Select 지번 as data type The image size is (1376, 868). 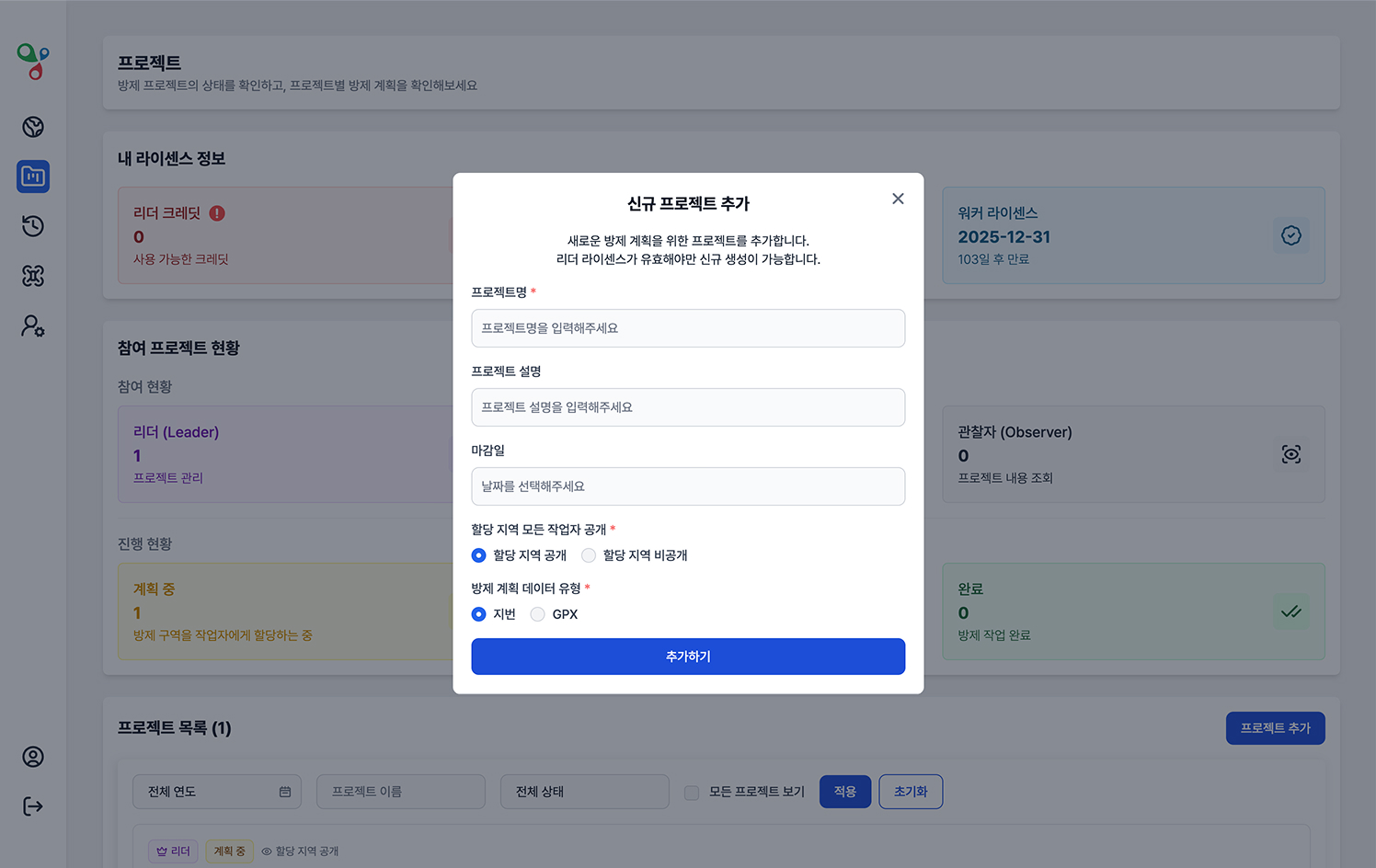(x=479, y=614)
